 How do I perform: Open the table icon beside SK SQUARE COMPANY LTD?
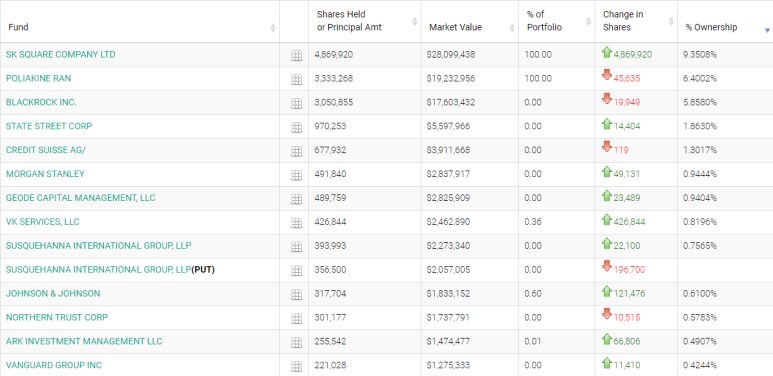tap(296, 56)
